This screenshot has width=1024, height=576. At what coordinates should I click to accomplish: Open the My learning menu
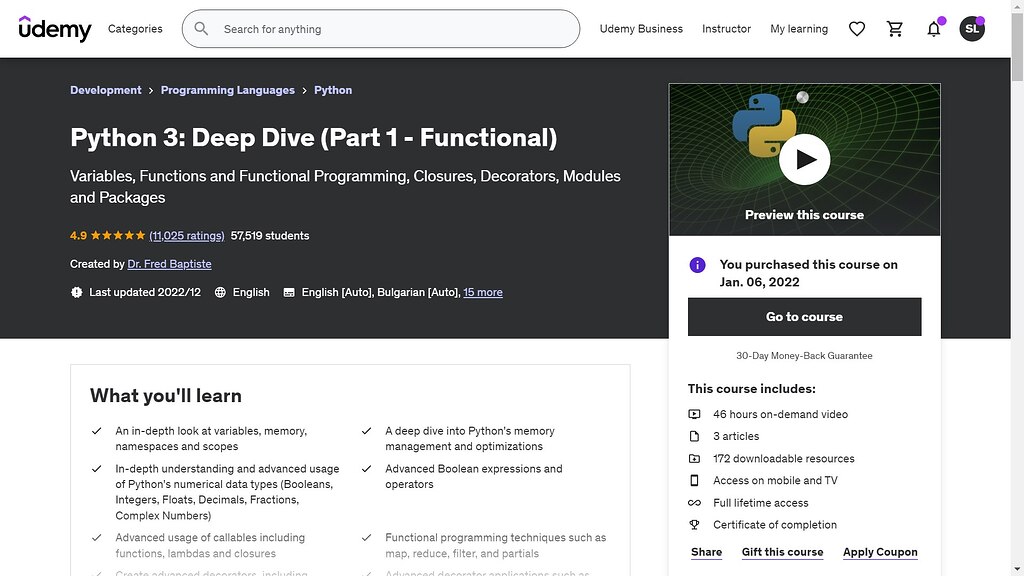point(798,29)
